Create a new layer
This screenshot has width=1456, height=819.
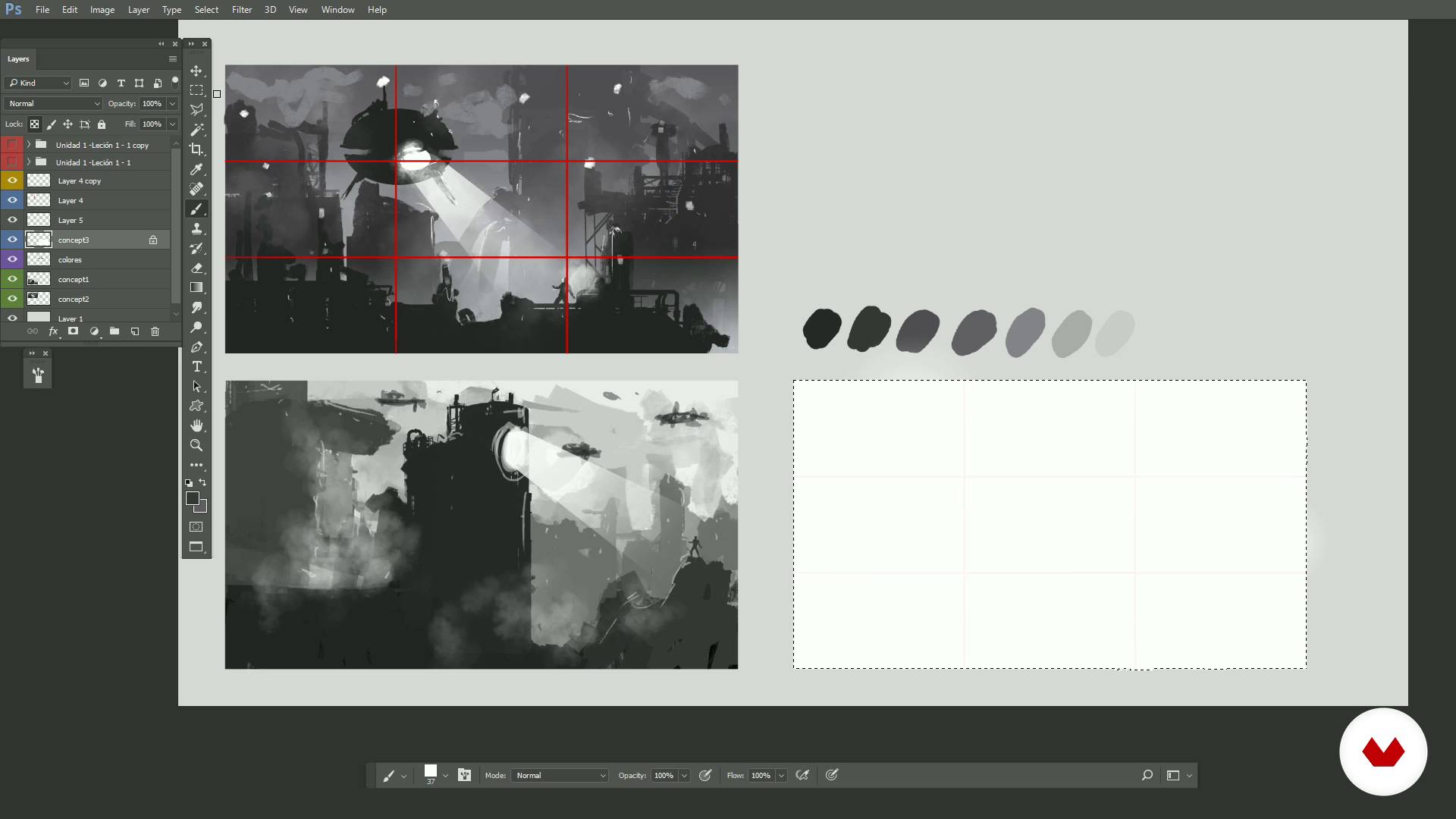click(x=135, y=331)
